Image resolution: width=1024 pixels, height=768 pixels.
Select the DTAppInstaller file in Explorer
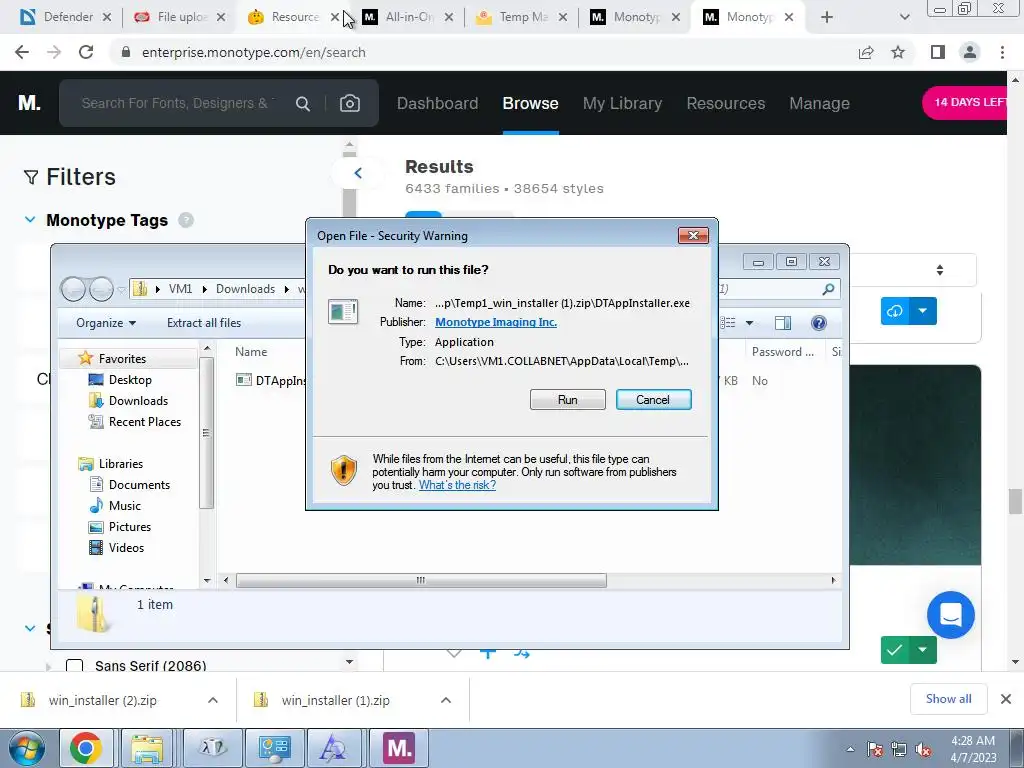pos(270,380)
